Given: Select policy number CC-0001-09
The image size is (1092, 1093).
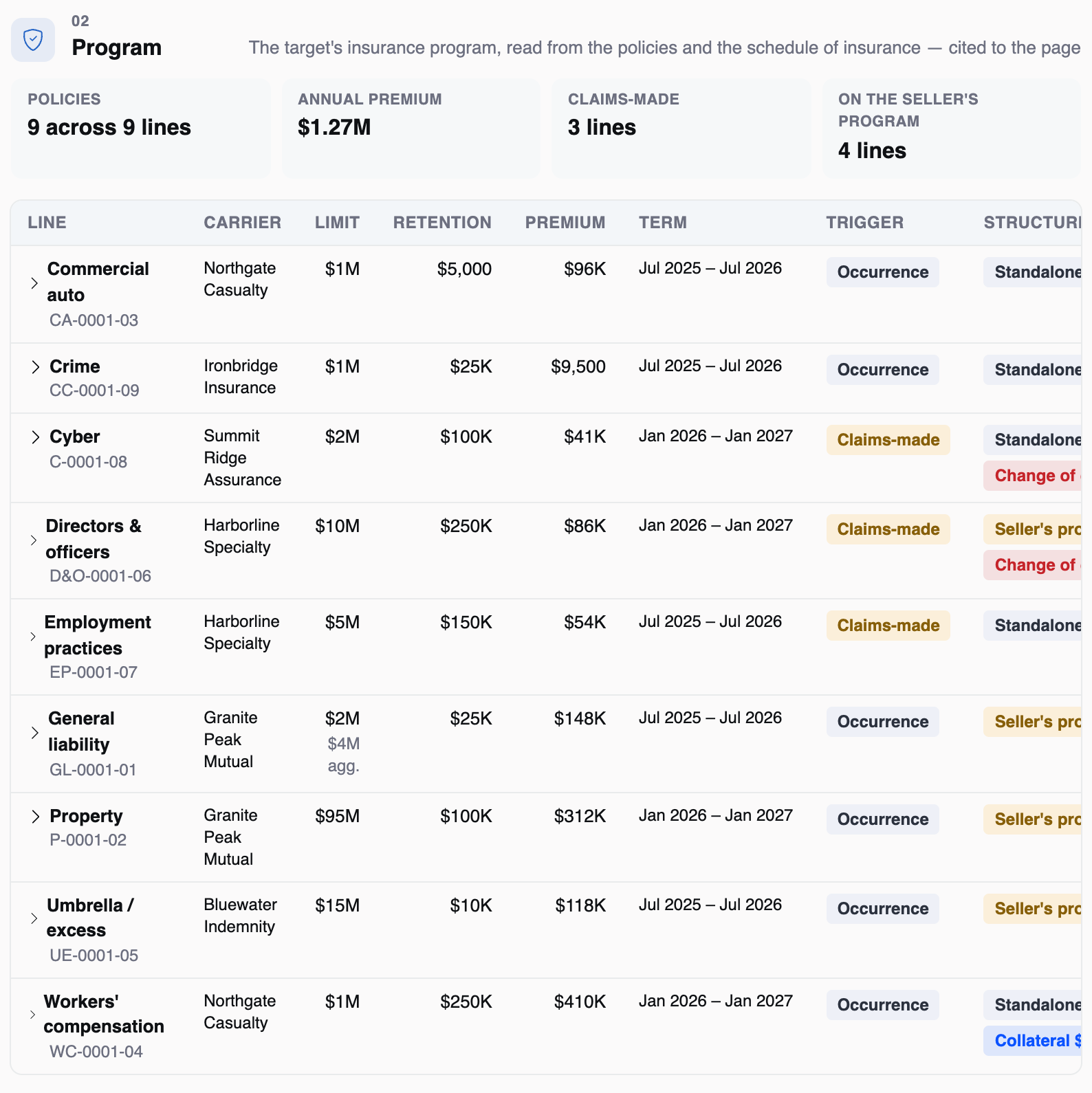Looking at the screenshot, I should 94,390.
